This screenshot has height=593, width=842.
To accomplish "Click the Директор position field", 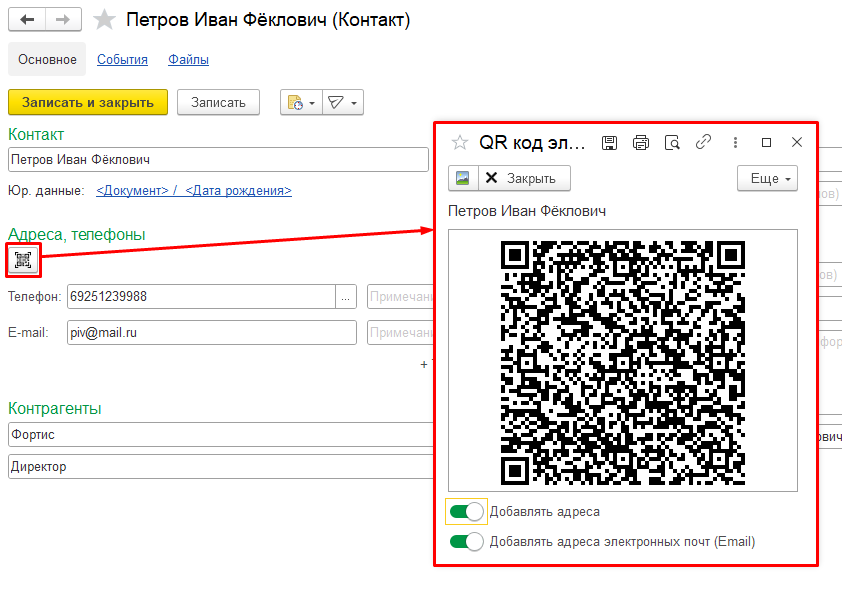I will (221, 466).
